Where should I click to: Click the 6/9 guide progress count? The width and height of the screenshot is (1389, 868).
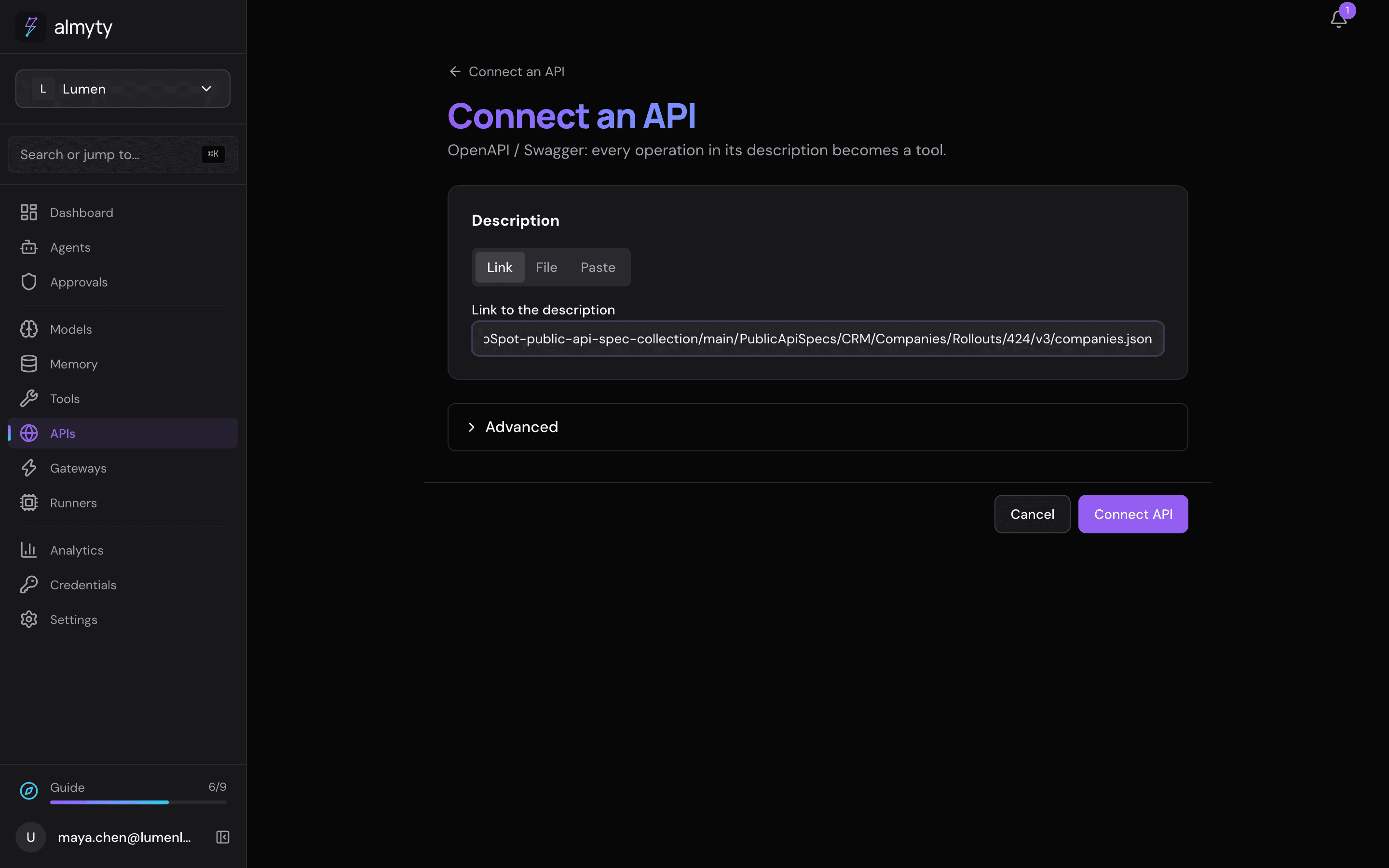pos(218,787)
